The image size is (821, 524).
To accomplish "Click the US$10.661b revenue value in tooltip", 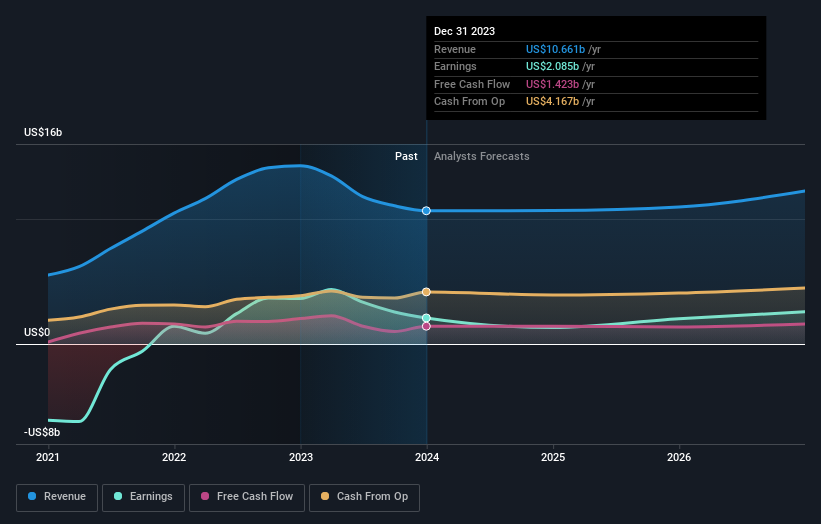I will click(x=555, y=49).
